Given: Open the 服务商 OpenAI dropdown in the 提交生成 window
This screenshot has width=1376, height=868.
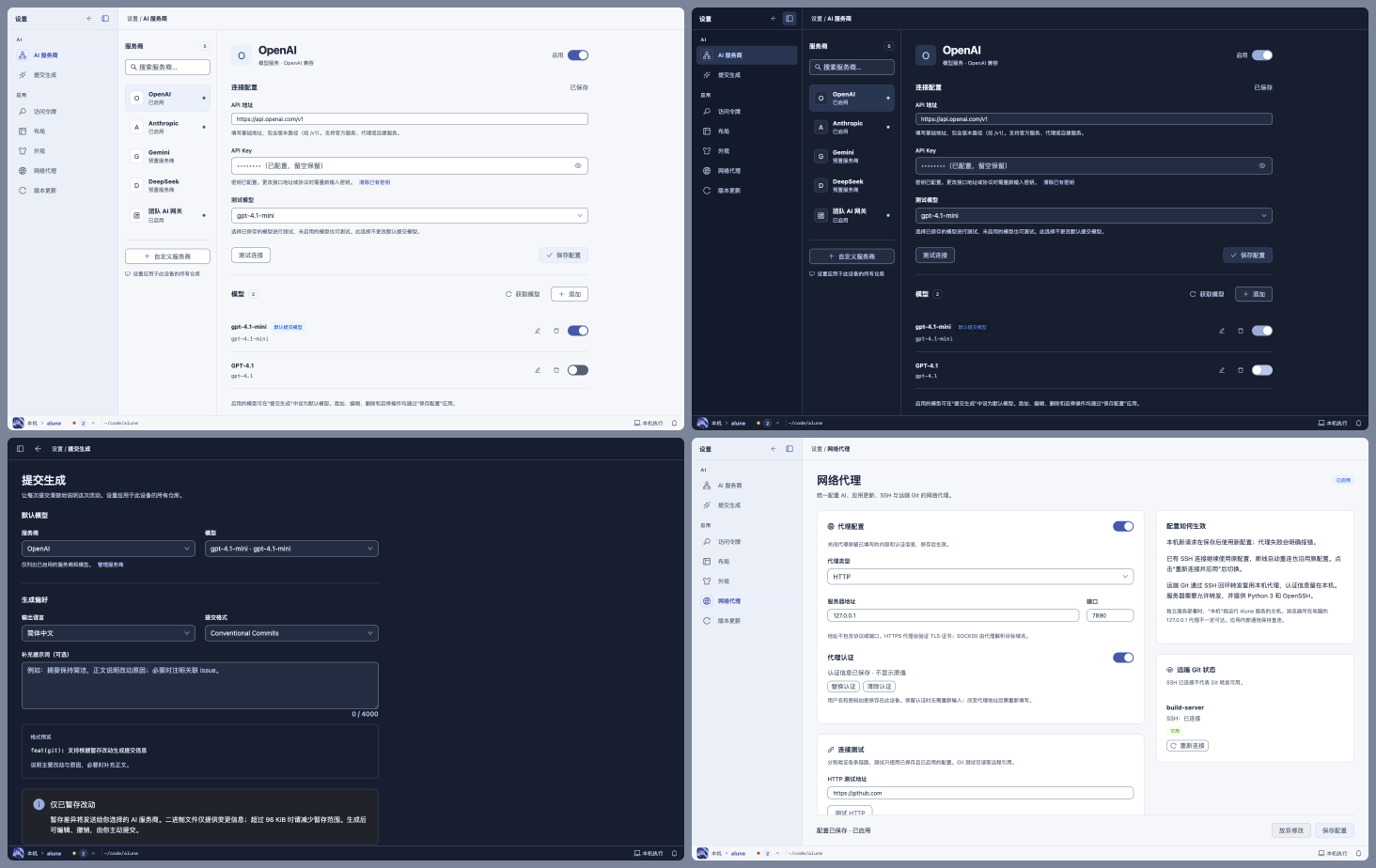Looking at the screenshot, I should (x=108, y=549).
